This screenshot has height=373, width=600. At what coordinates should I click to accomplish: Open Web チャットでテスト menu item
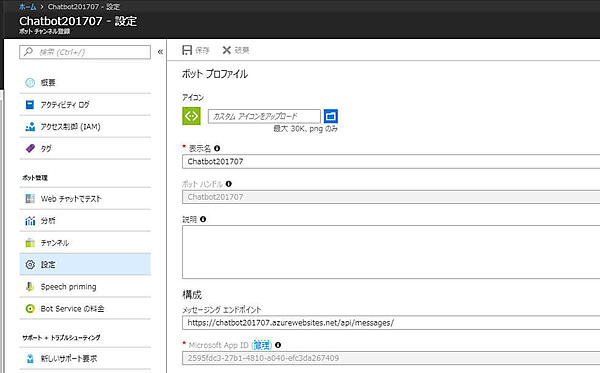click(x=85, y=199)
